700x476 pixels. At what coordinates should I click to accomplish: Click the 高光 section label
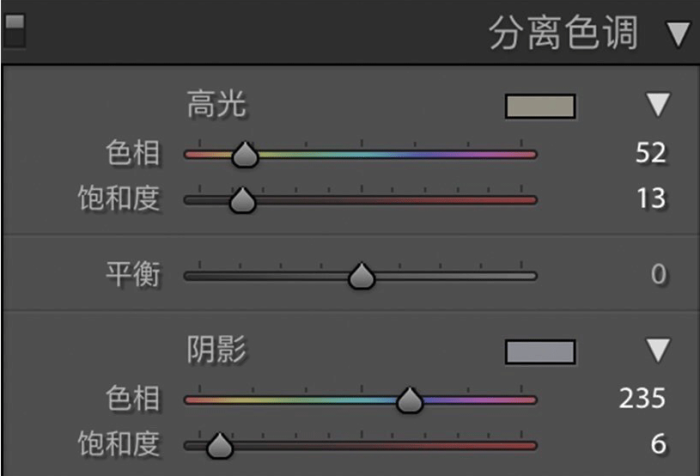(216, 104)
